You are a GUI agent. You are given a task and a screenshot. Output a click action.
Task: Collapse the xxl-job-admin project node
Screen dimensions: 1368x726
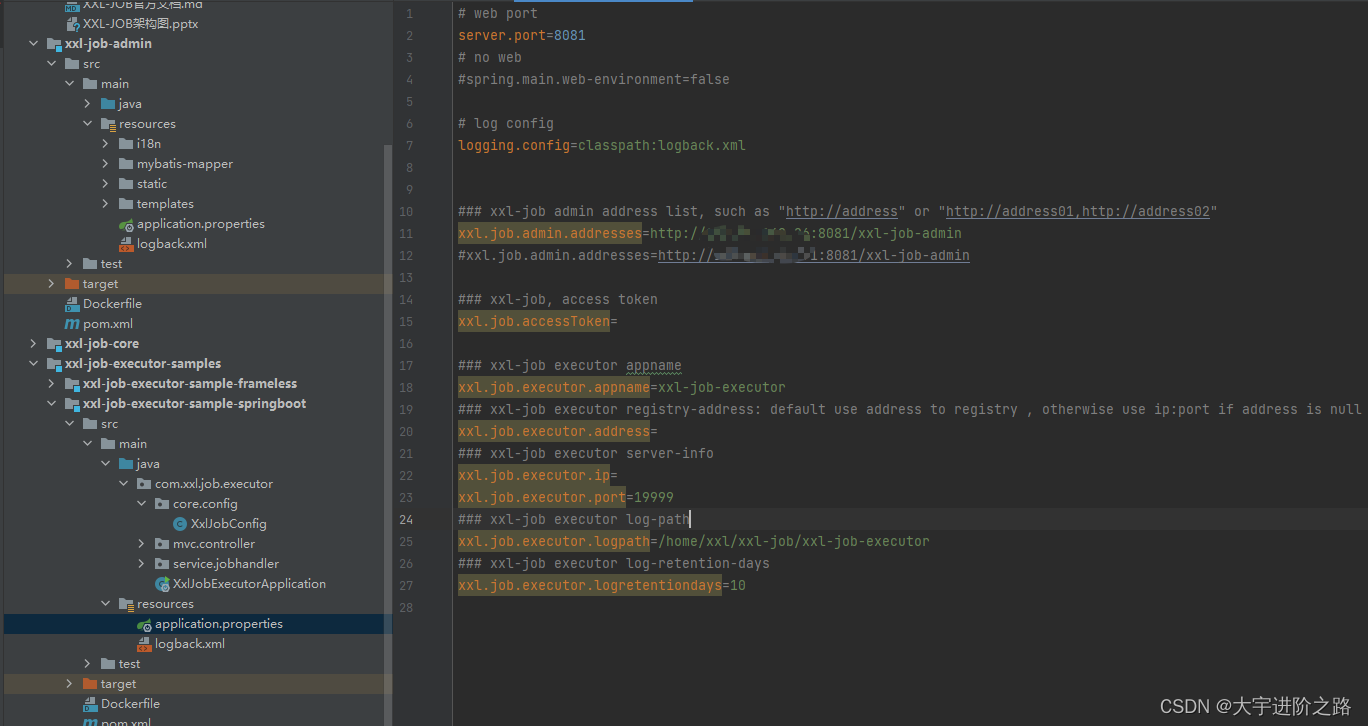33,43
